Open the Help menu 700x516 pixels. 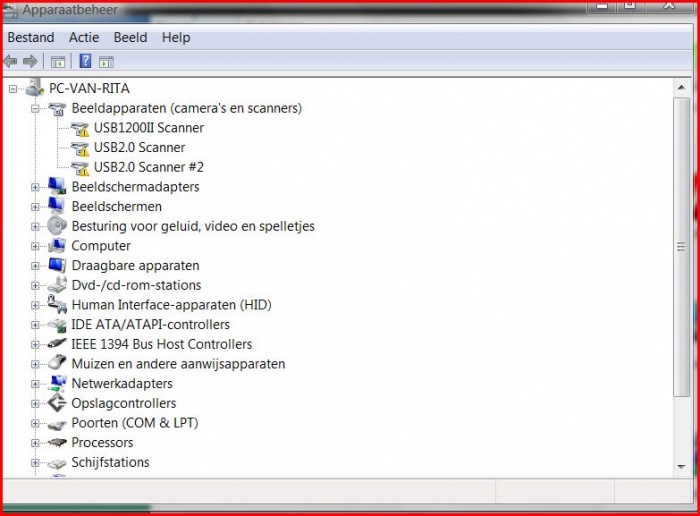[176, 37]
